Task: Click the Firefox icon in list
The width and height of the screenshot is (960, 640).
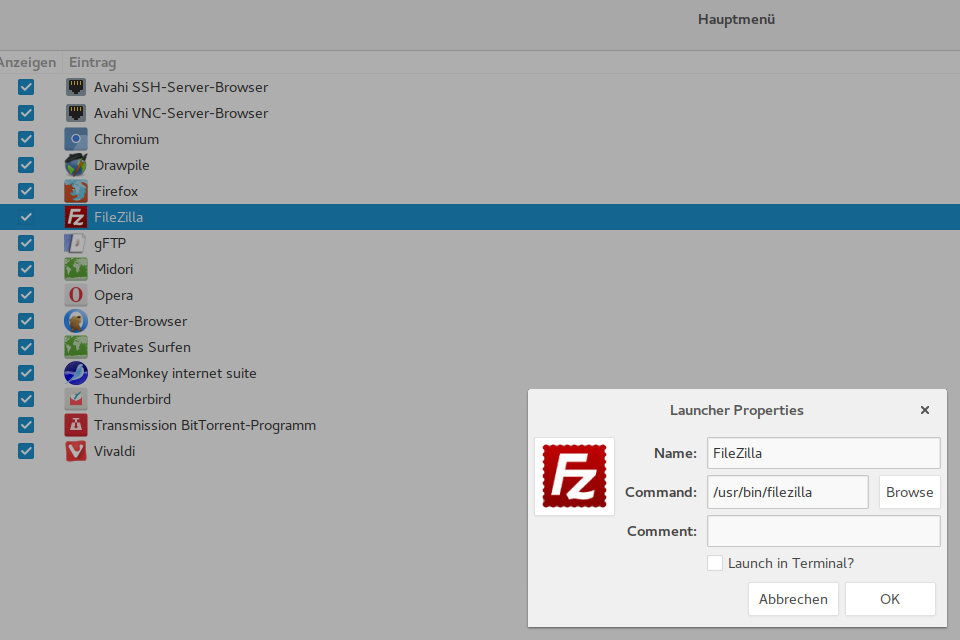Action: click(76, 191)
